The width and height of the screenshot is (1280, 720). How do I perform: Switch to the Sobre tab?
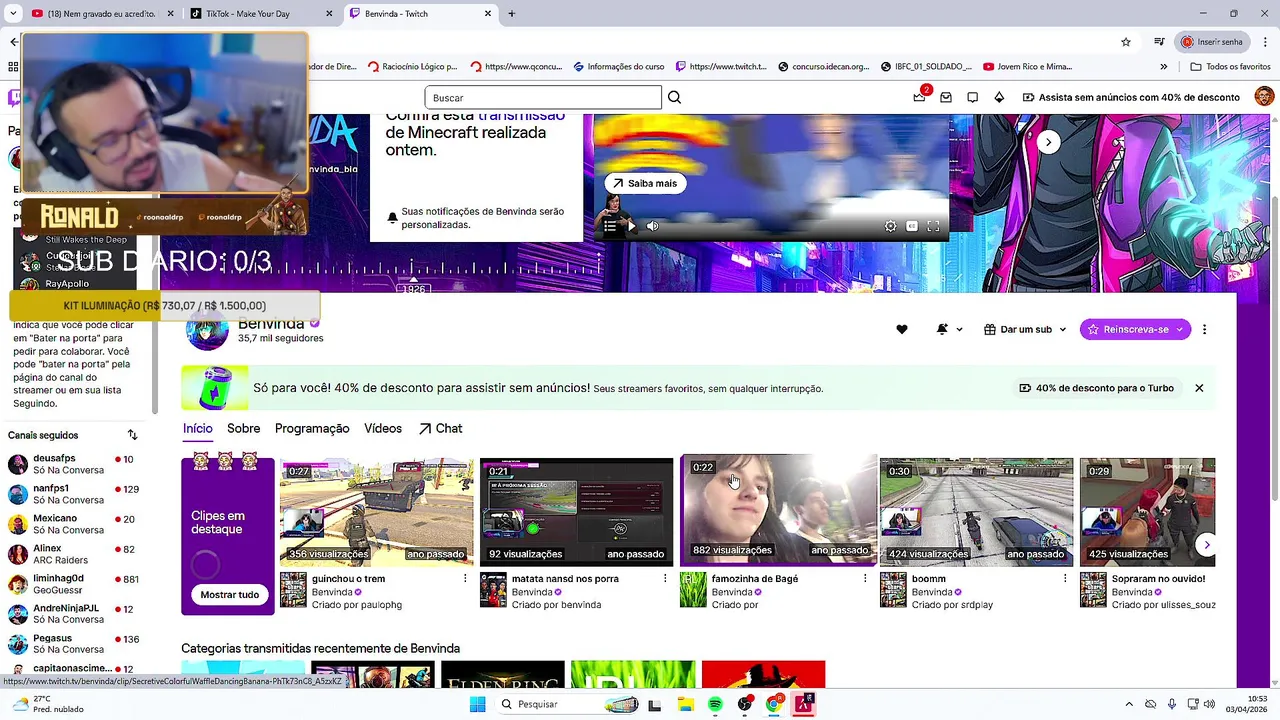tap(243, 428)
